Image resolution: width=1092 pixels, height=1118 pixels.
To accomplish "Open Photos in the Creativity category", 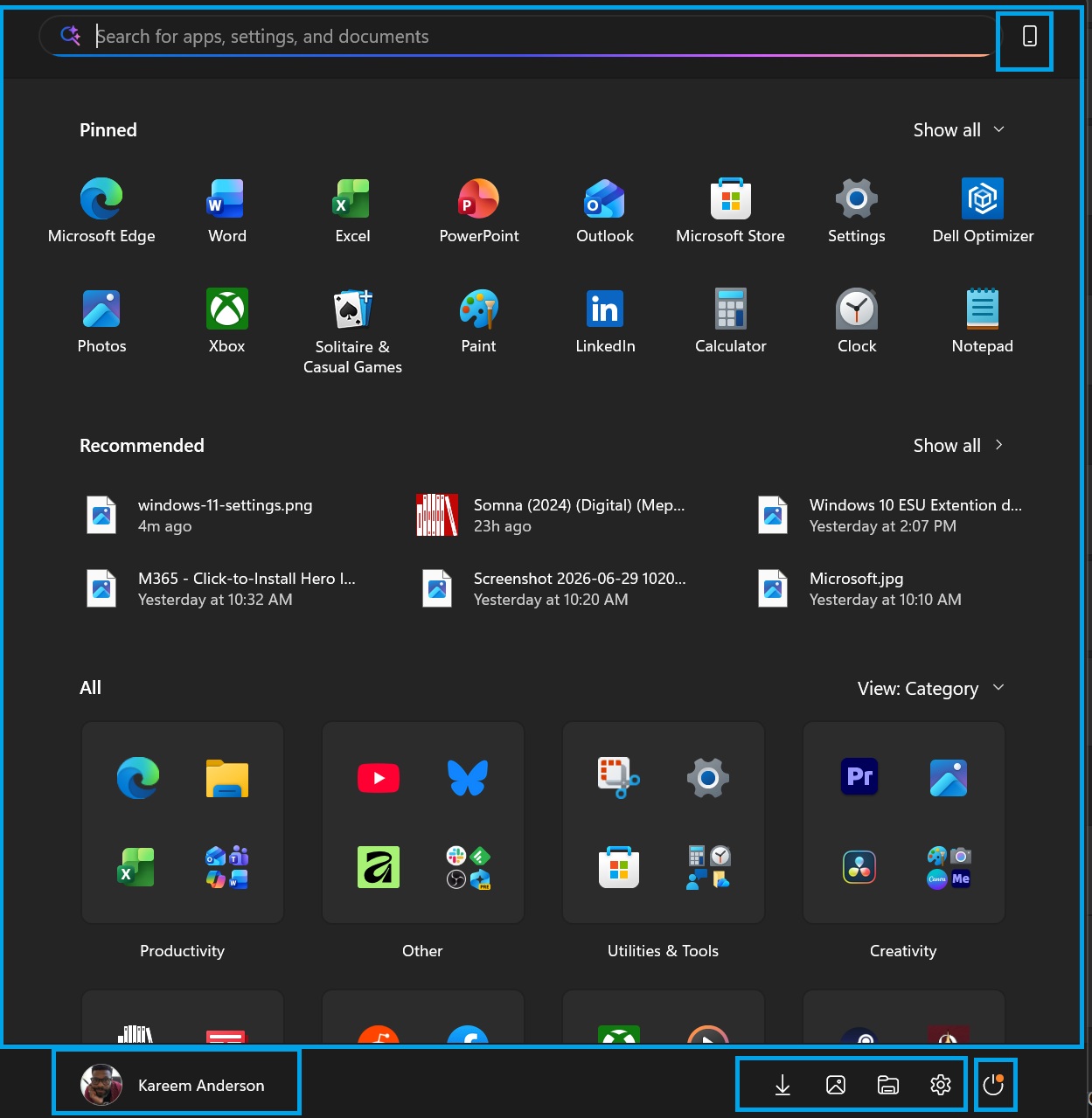I will 949,778.
